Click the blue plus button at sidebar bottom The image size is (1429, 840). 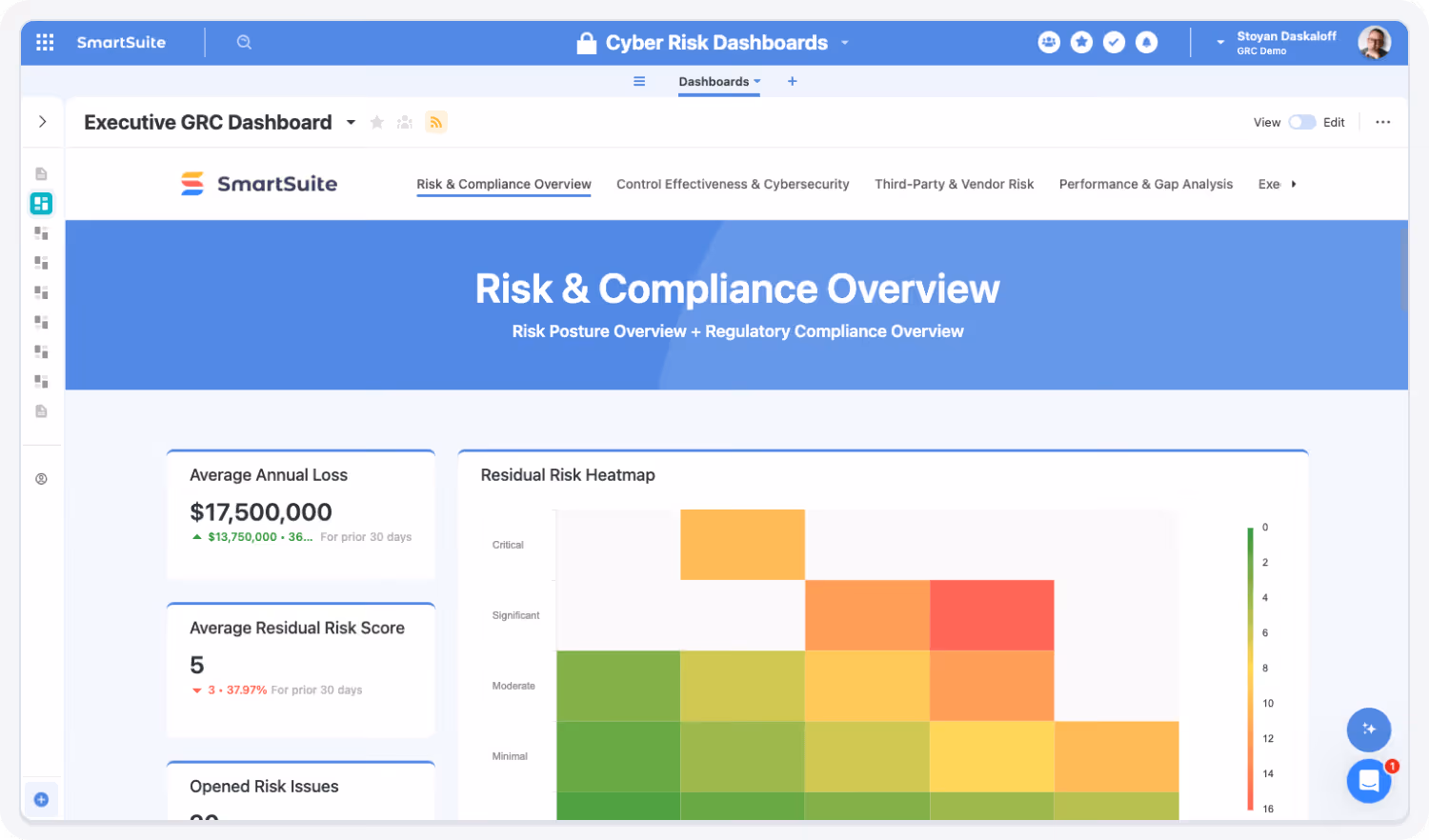41,799
